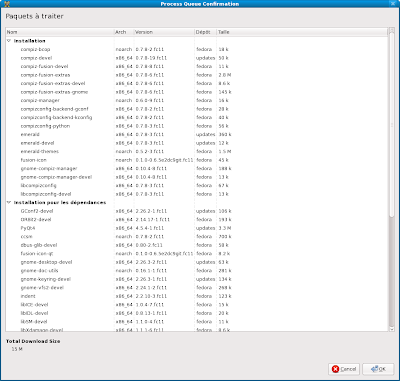This screenshot has width=400, height=381.
Task: Cancel the process queue
Action: [344, 369]
